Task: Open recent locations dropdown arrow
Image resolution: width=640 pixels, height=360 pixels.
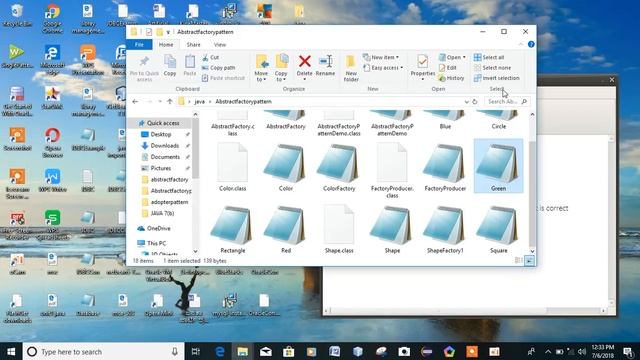Action: 160,101
